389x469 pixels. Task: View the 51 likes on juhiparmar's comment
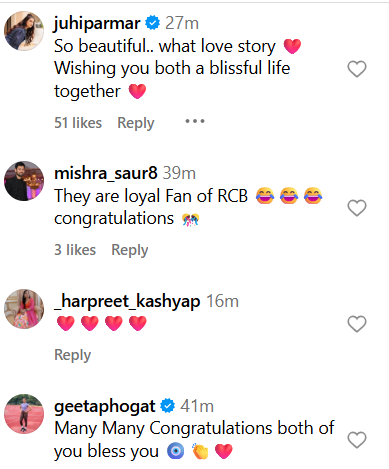78,123
